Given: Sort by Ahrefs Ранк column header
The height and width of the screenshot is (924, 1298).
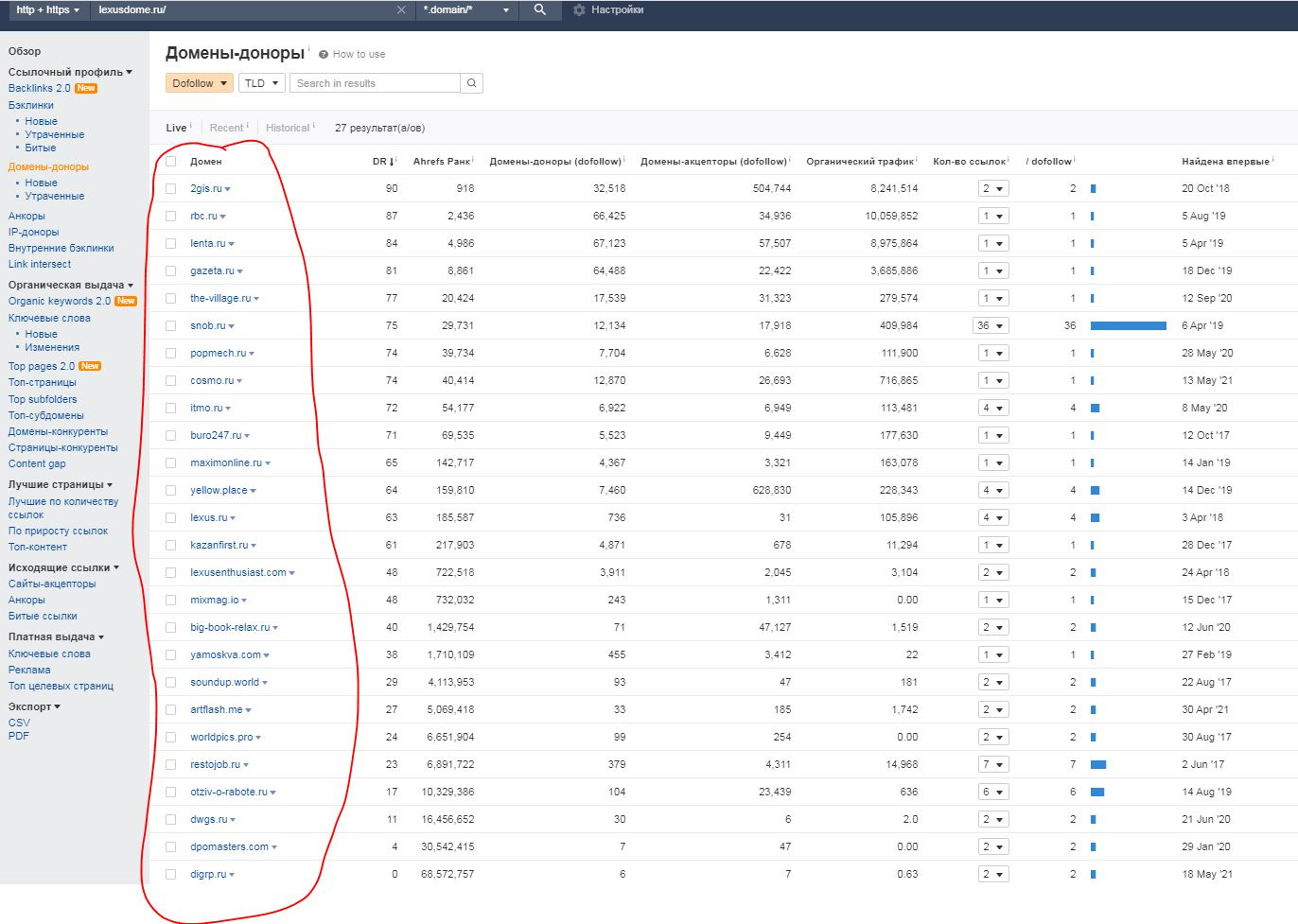Looking at the screenshot, I should coord(441,162).
